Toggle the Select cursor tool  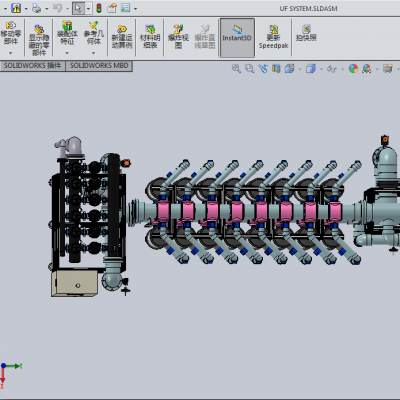click(x=78, y=8)
